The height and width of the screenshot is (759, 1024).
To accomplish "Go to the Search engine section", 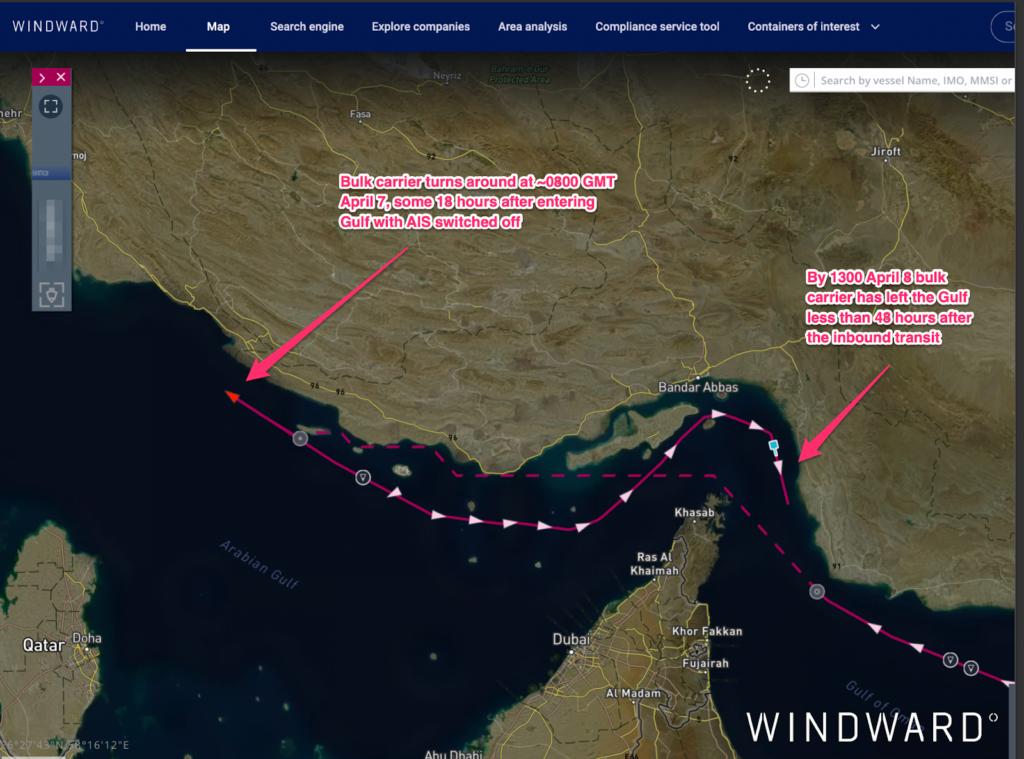I will click(x=306, y=27).
